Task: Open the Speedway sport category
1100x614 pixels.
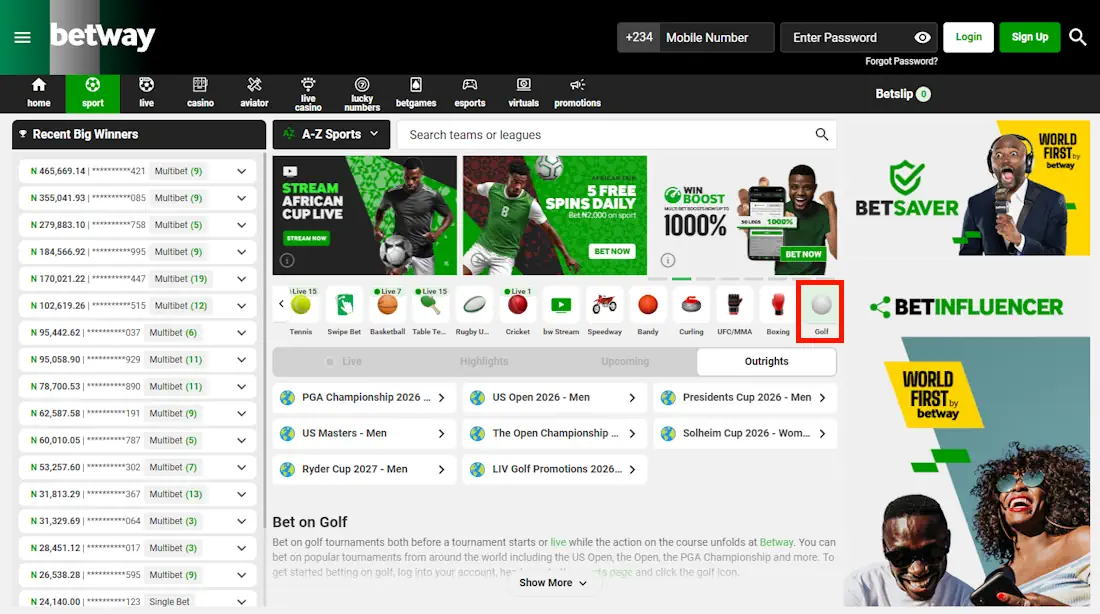Action: click(603, 310)
